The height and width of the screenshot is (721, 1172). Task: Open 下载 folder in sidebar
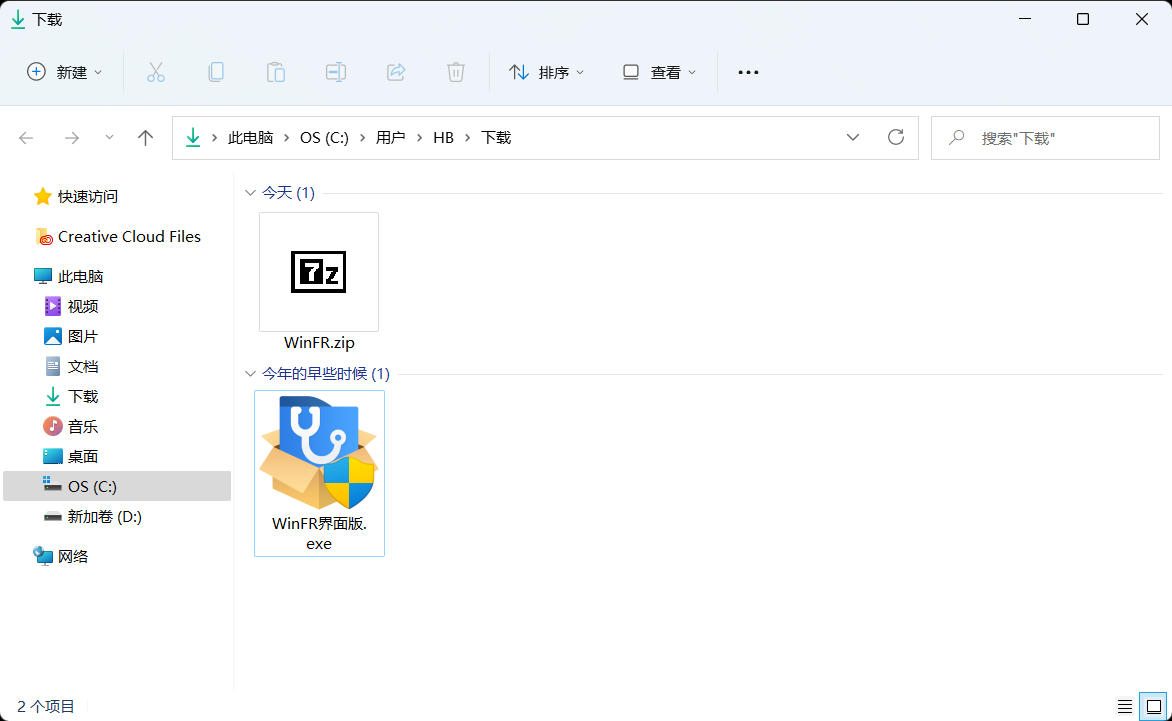coord(71,396)
